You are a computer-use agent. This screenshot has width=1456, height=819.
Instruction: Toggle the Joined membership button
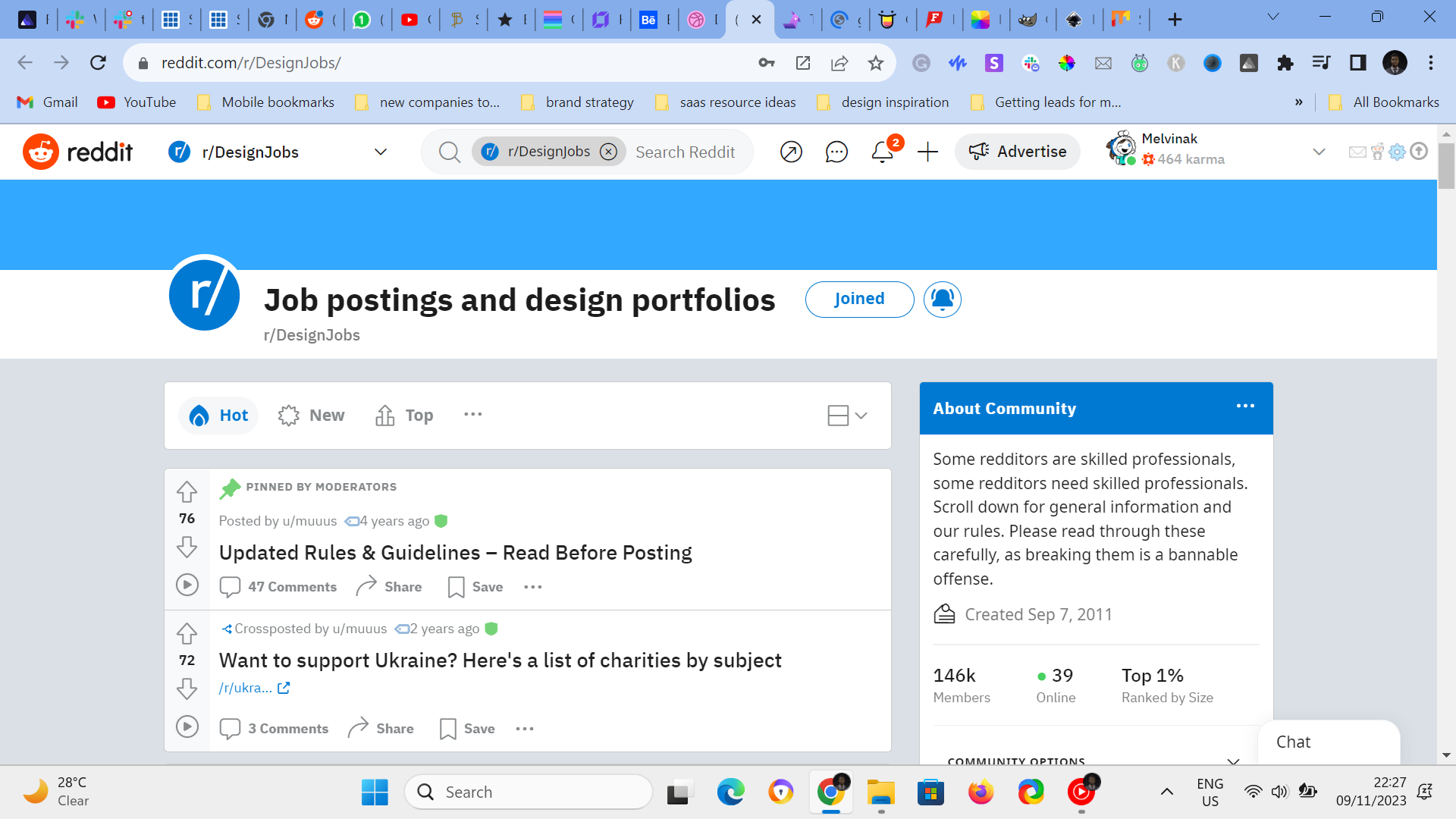[x=859, y=299]
